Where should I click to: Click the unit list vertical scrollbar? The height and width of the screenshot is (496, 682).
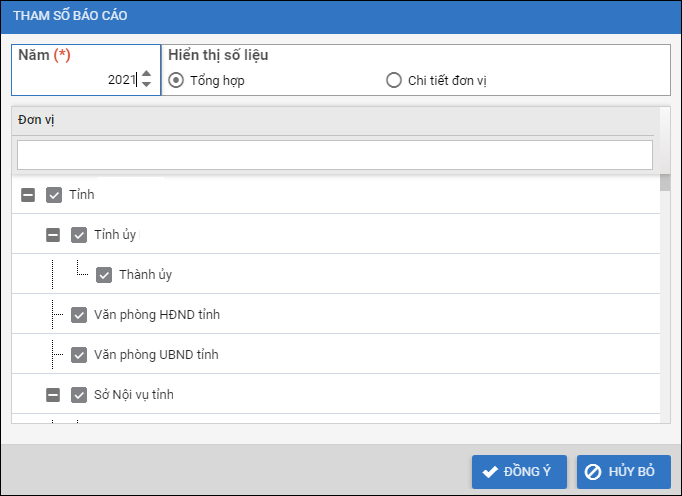pyautogui.click(x=665, y=300)
